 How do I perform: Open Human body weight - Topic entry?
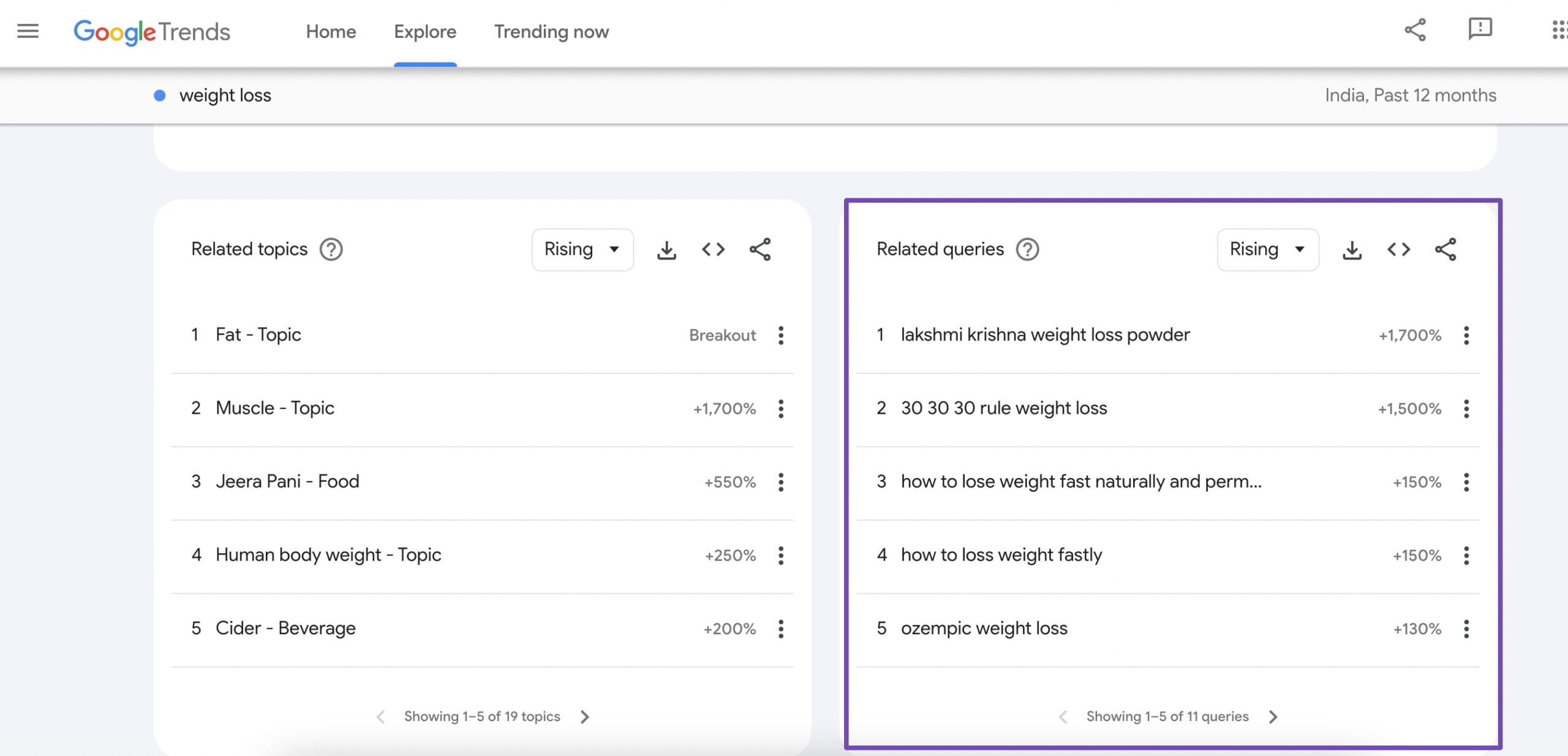pos(328,555)
